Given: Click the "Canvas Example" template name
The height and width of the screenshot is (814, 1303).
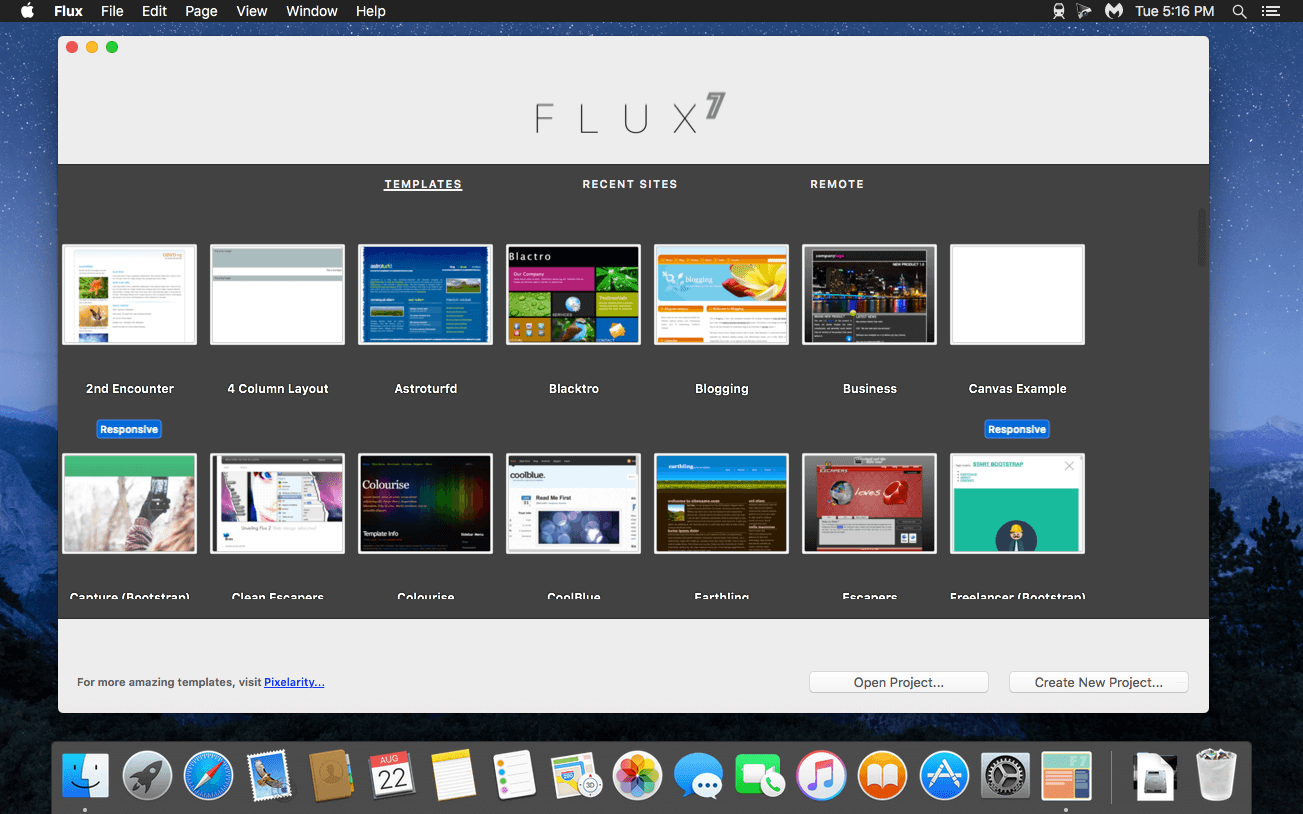Looking at the screenshot, I should click(x=1018, y=389).
